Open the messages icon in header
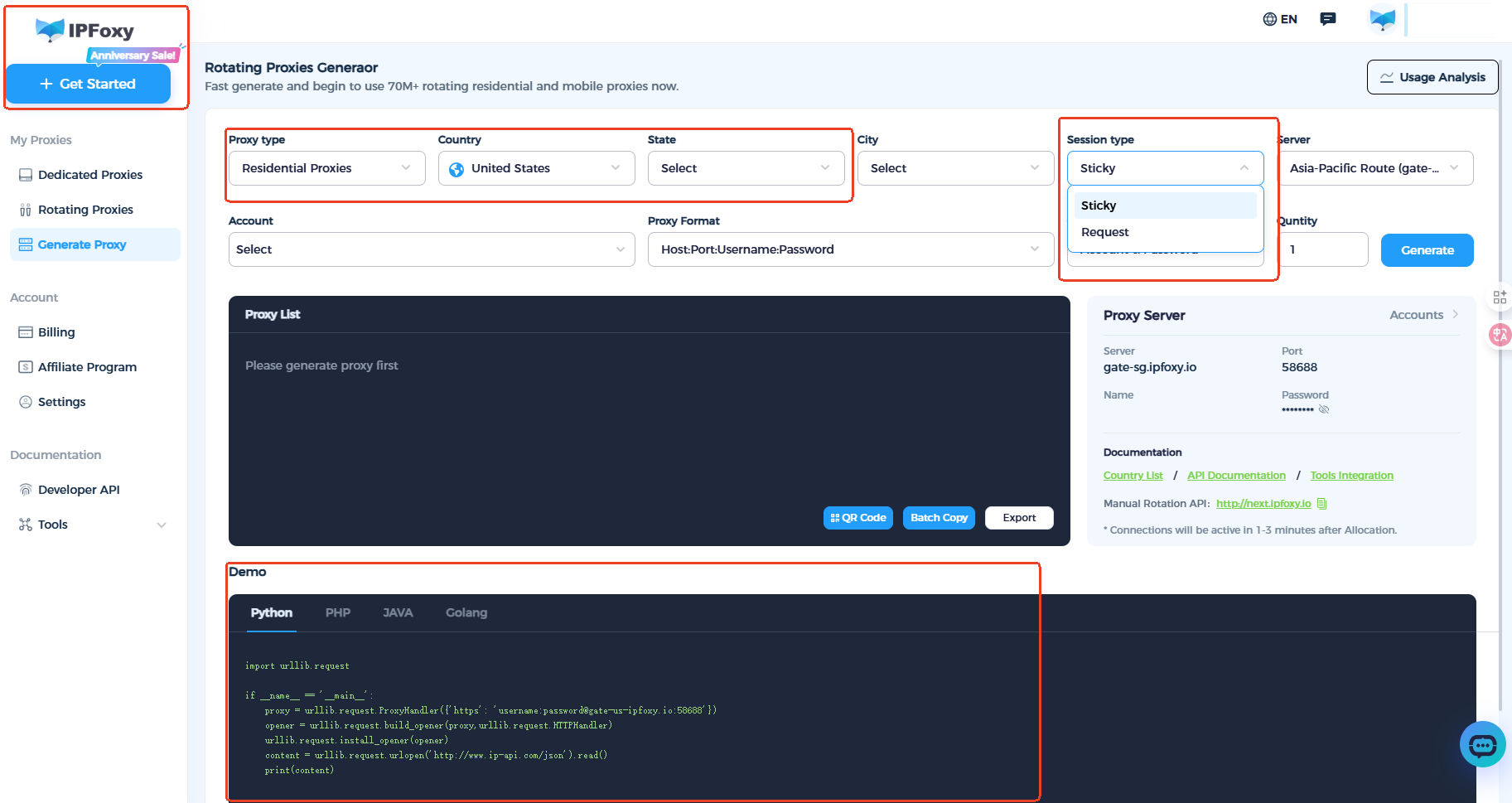 [x=1328, y=19]
